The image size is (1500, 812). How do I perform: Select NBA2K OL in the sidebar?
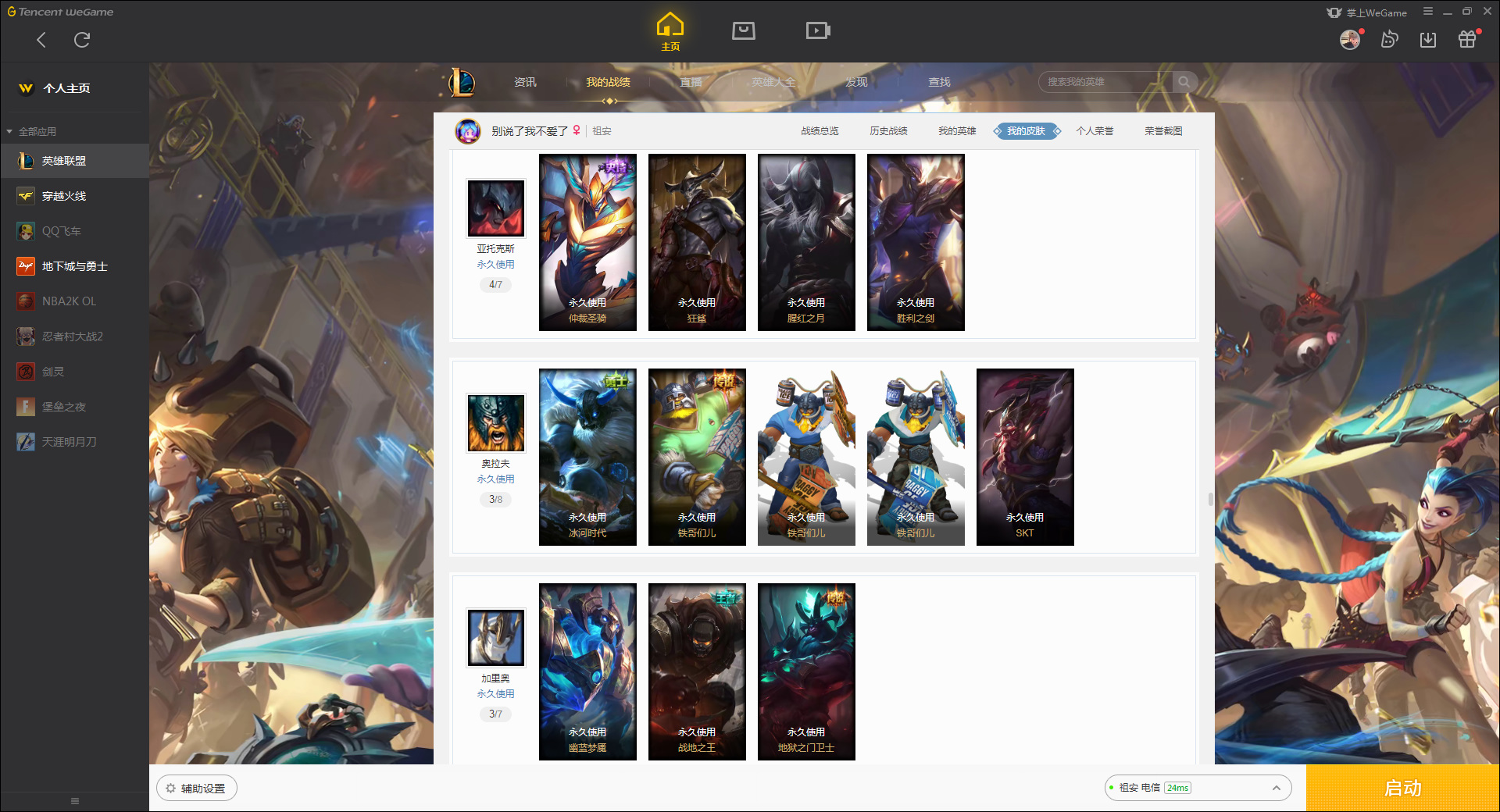pyautogui.click(x=75, y=301)
